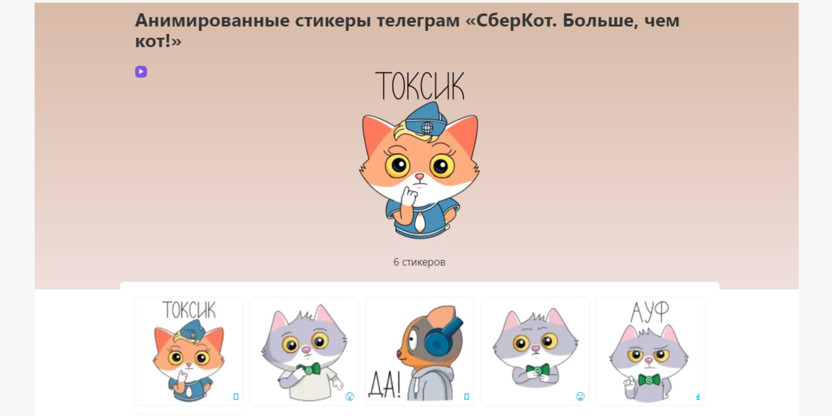The width and height of the screenshot is (832, 416).
Task: Open the headphones cat ДА! sticker
Action: (x=419, y=351)
